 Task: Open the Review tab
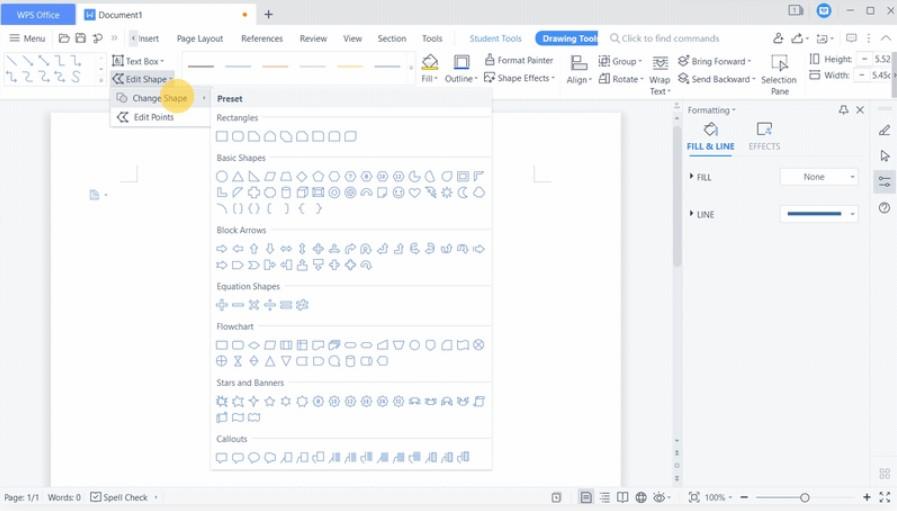(313, 38)
